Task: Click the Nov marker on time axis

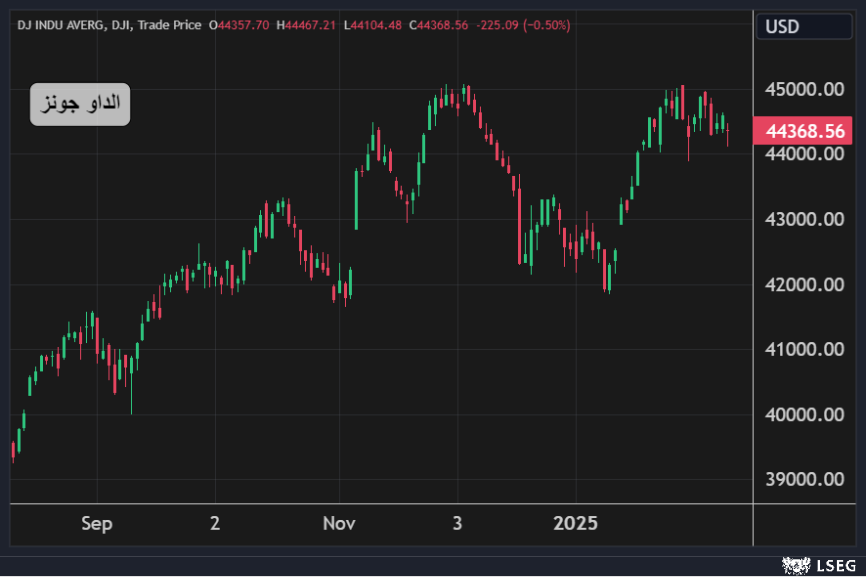Action: coord(340,524)
